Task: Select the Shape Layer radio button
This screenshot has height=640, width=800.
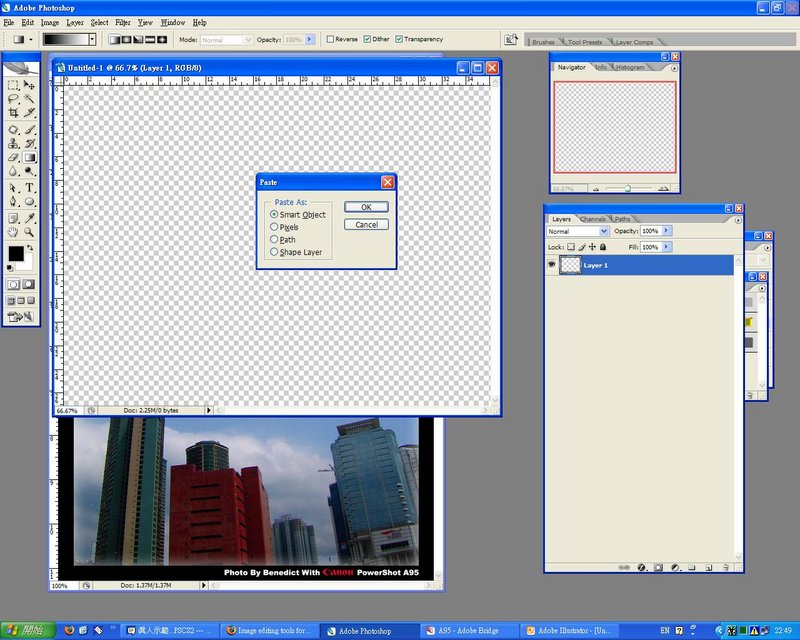Action: (x=274, y=253)
